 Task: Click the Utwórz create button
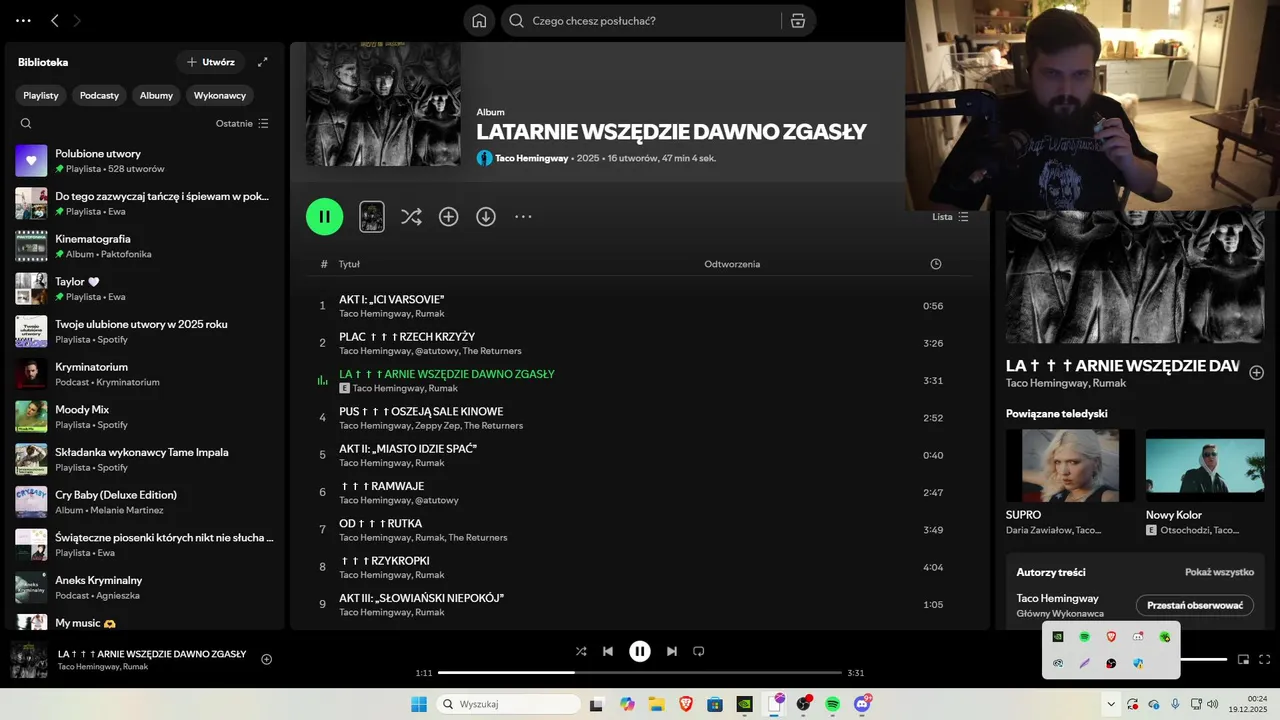tap(210, 62)
